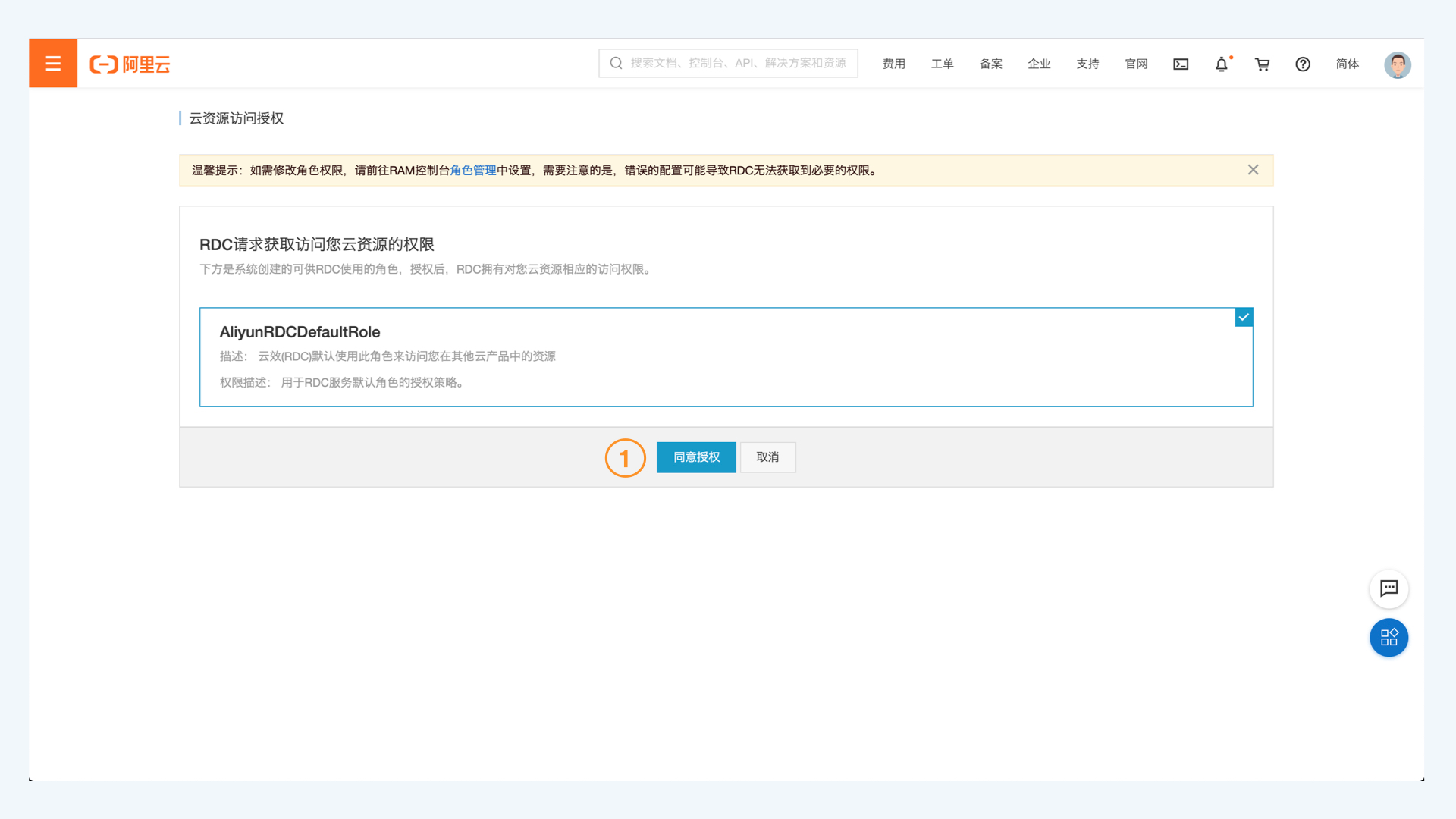The width and height of the screenshot is (1456, 819).
Task: Open the orange hamburger menu
Action: click(x=52, y=64)
